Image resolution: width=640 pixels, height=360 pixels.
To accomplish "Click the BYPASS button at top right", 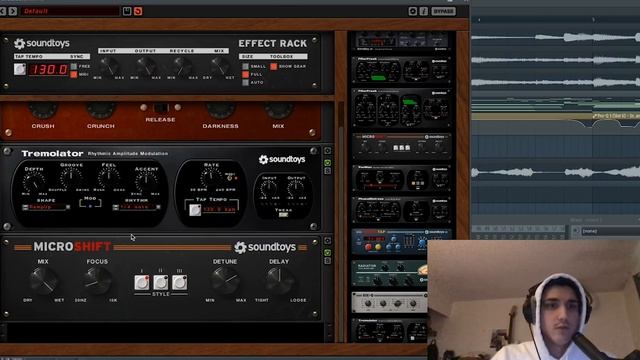I will pyautogui.click(x=443, y=11).
